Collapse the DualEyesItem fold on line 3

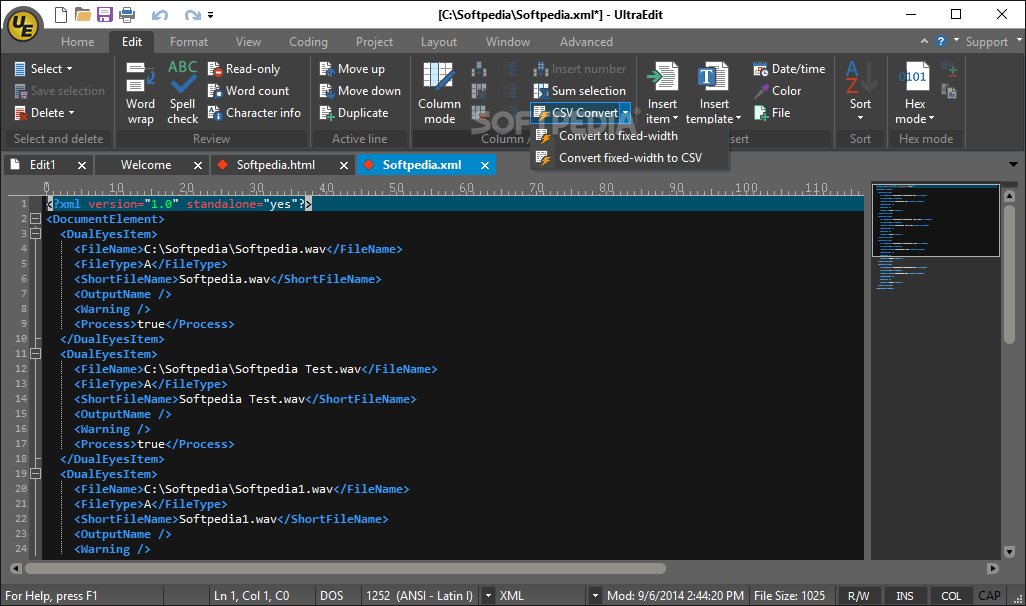(35, 234)
